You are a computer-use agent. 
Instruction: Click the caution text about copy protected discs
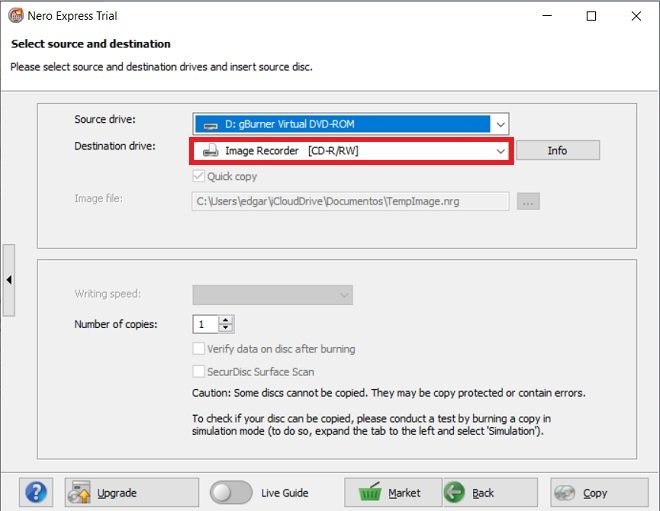click(x=389, y=393)
